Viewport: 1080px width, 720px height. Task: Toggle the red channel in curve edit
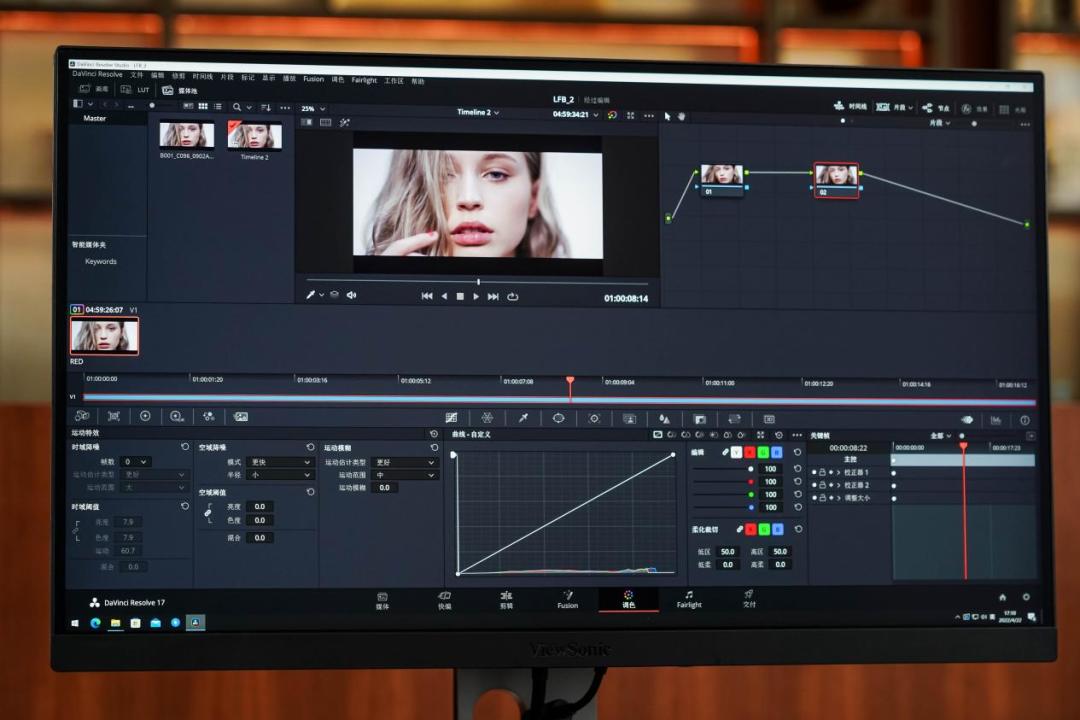coord(749,453)
